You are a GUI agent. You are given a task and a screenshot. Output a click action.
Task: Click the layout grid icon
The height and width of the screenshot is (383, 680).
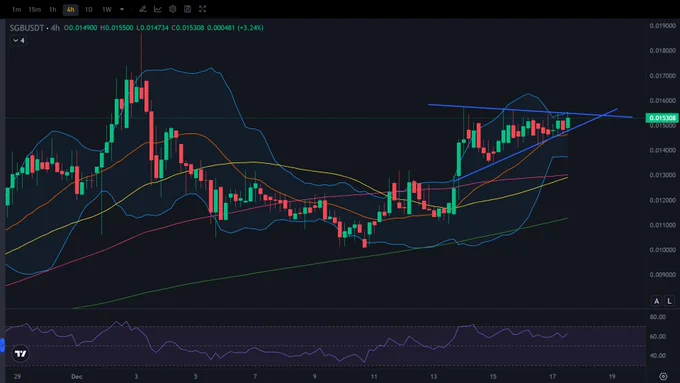[x=187, y=9]
